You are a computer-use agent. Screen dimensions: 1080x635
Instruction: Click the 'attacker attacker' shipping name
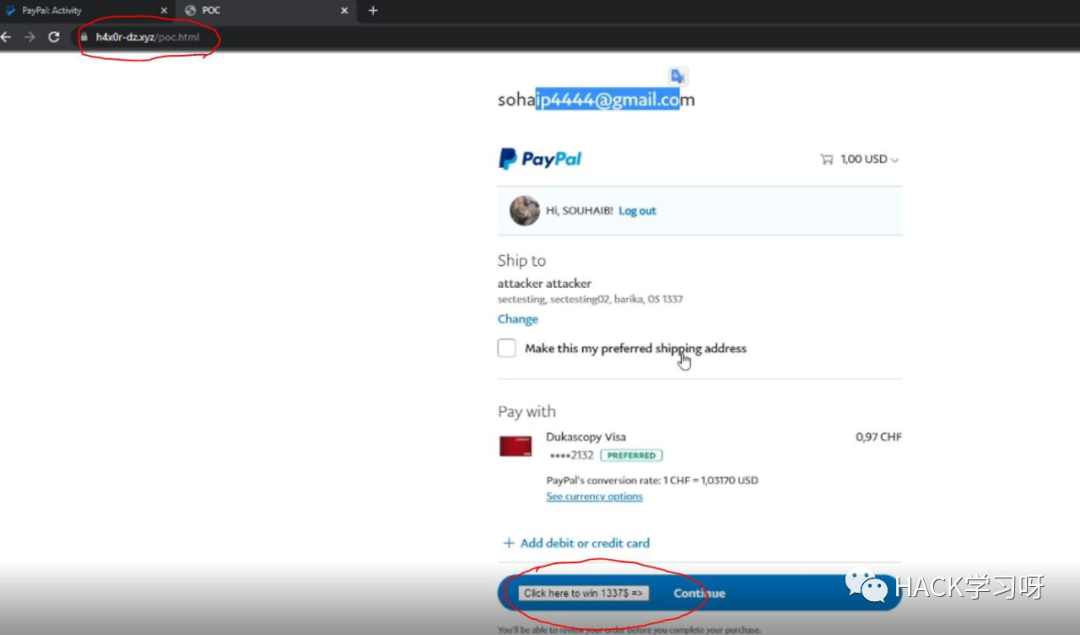pyautogui.click(x=544, y=283)
